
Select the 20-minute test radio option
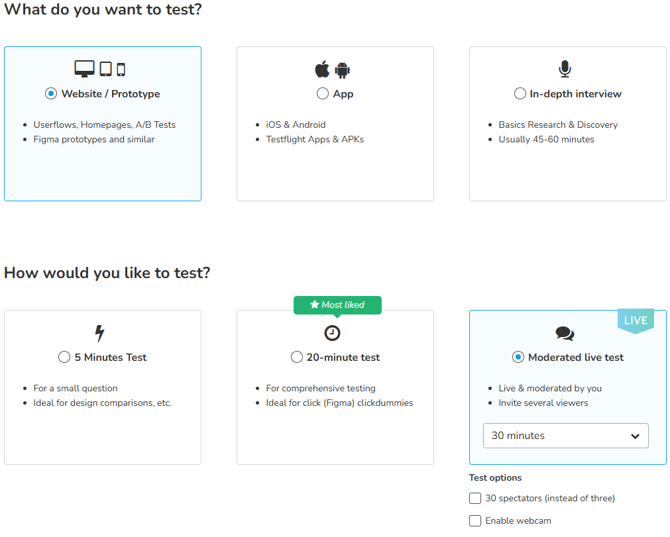297,357
